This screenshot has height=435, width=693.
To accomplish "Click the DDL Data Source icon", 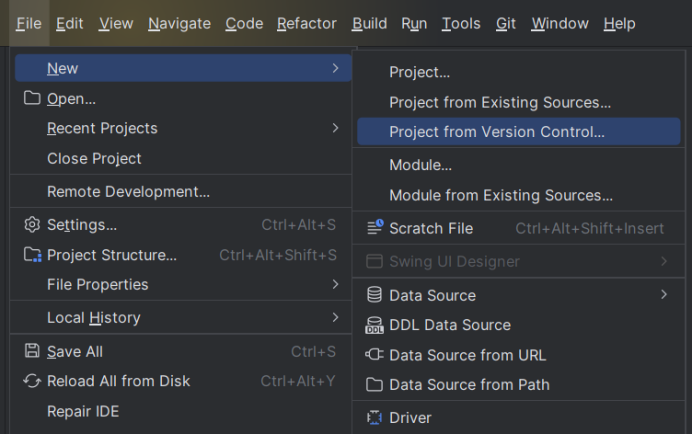I will [375, 325].
